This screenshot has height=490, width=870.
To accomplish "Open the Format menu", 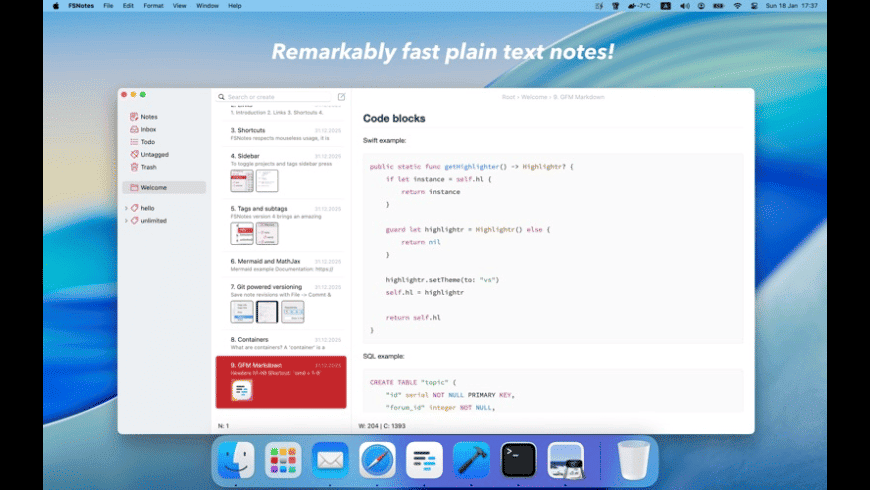I will tap(153, 6).
